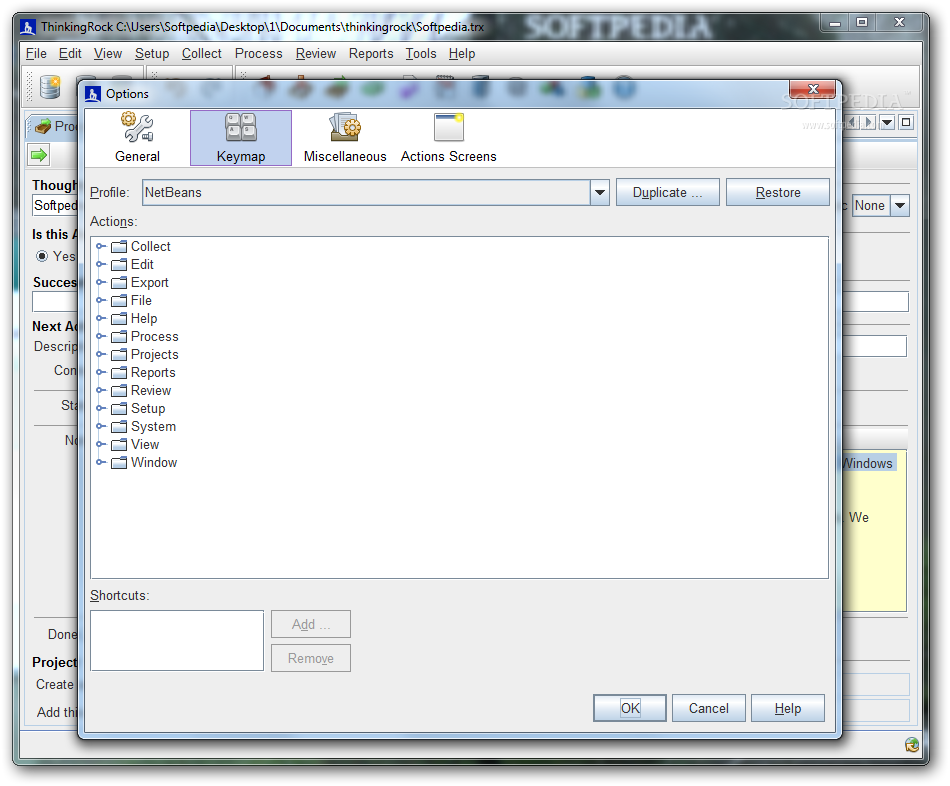Image resolution: width=950 pixels, height=786 pixels.
Task: Click the Help button in Options dialog
Action: click(x=788, y=708)
